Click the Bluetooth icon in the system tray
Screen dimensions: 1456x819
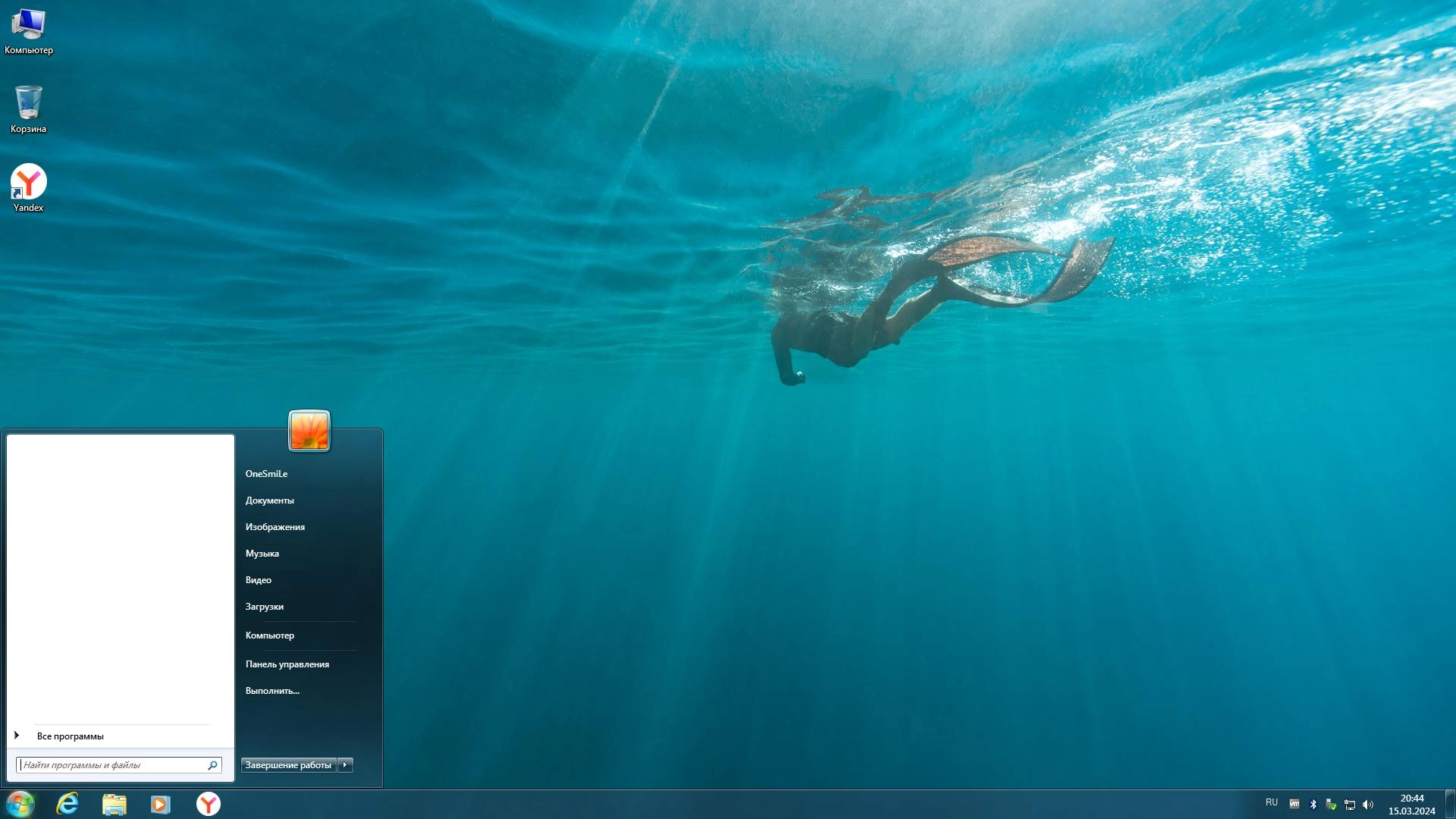tap(1313, 804)
